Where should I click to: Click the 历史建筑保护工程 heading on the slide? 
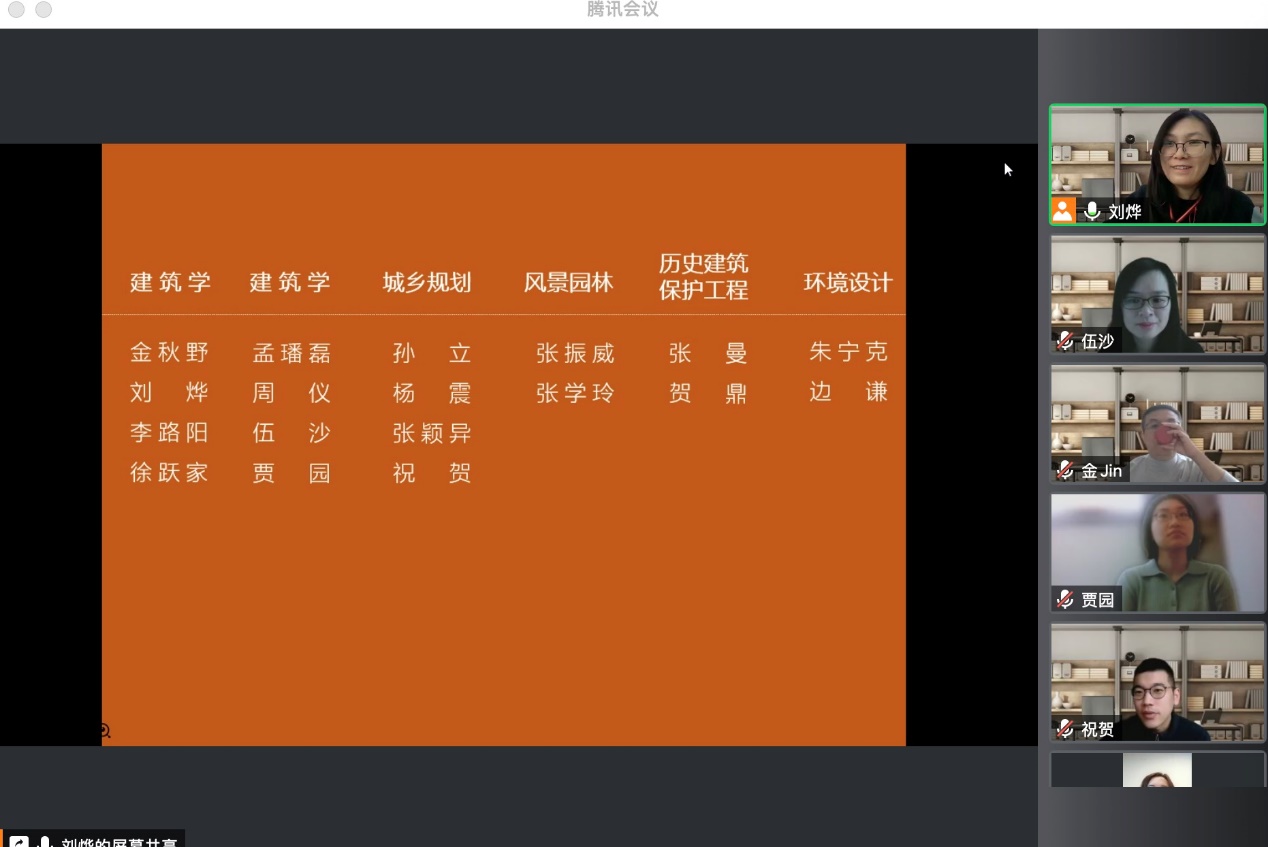tap(703, 277)
